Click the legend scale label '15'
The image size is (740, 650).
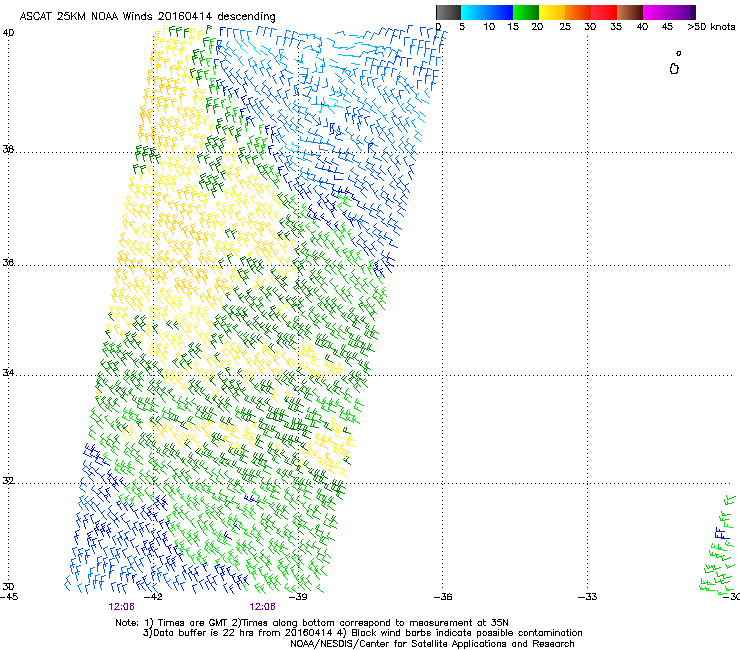513,27
